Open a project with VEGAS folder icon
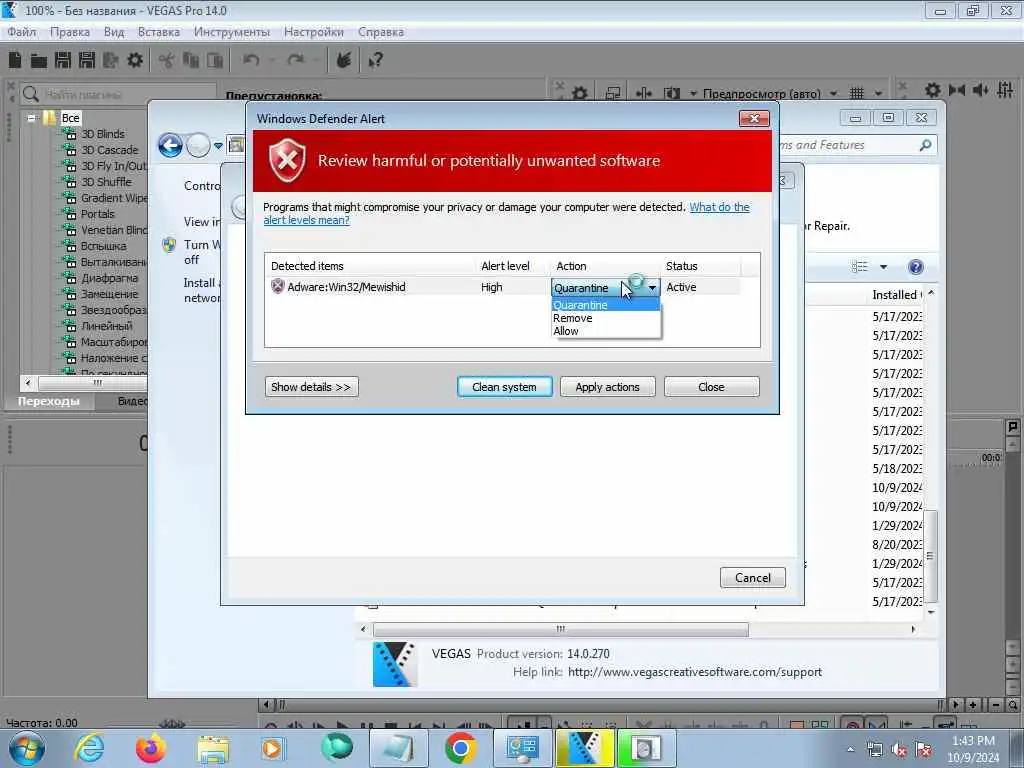 click(x=39, y=61)
